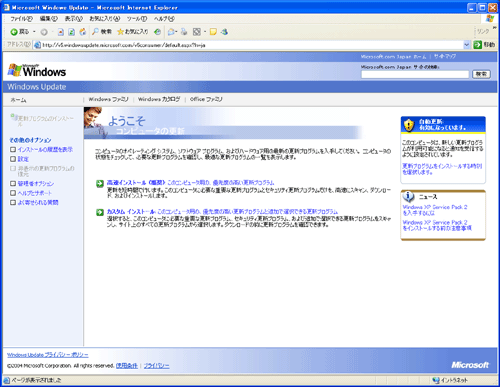The width and height of the screenshot is (500, 387).
Task: Open the 表示 menu
Action: pos(73,19)
